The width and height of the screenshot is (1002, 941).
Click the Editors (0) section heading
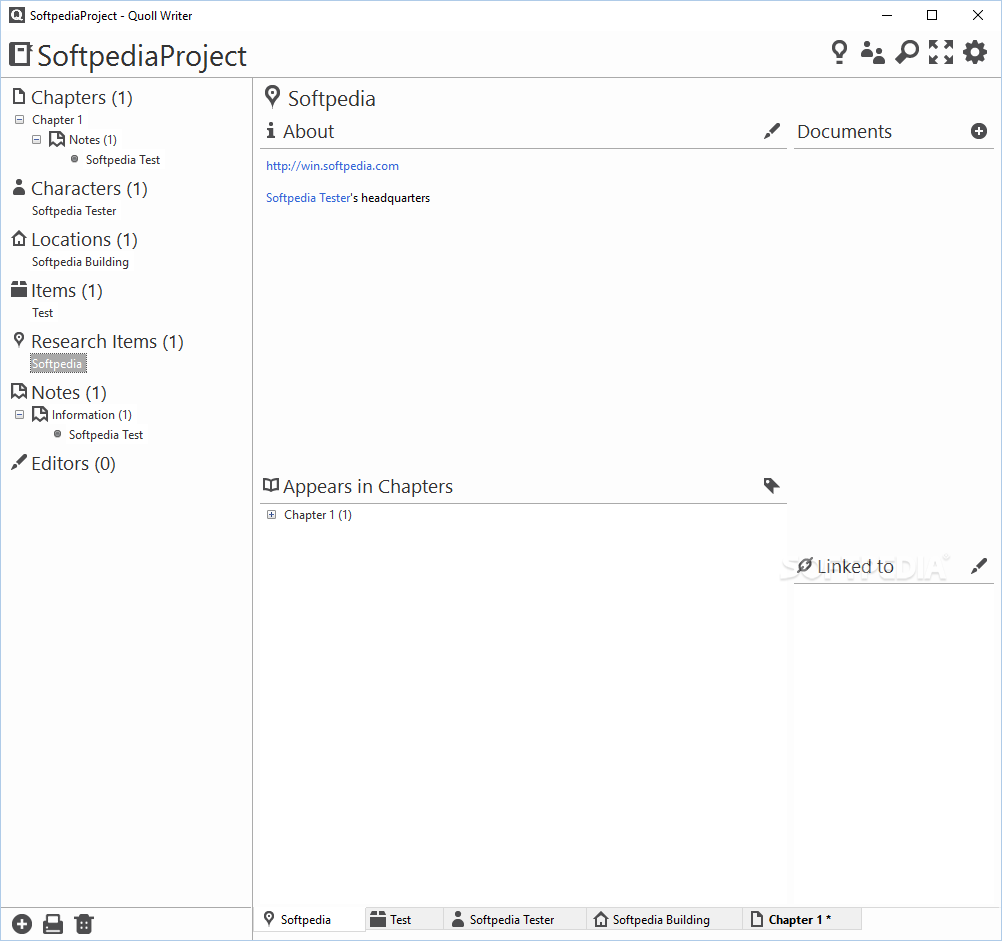pyautogui.click(x=73, y=463)
